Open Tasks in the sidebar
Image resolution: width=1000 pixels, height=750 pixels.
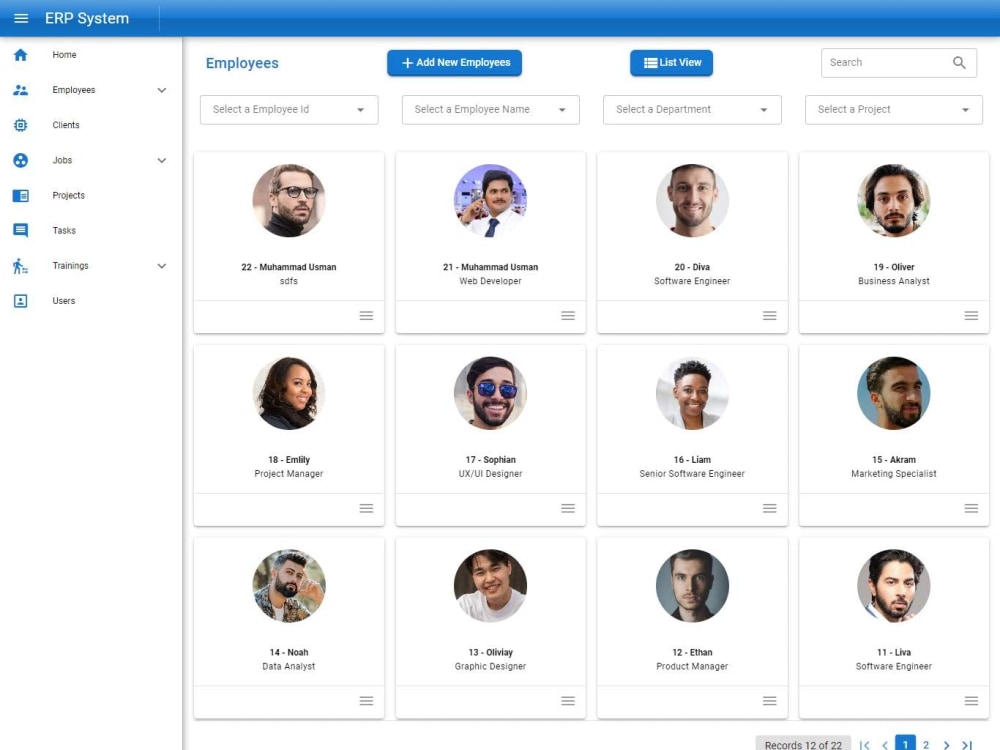(x=64, y=230)
